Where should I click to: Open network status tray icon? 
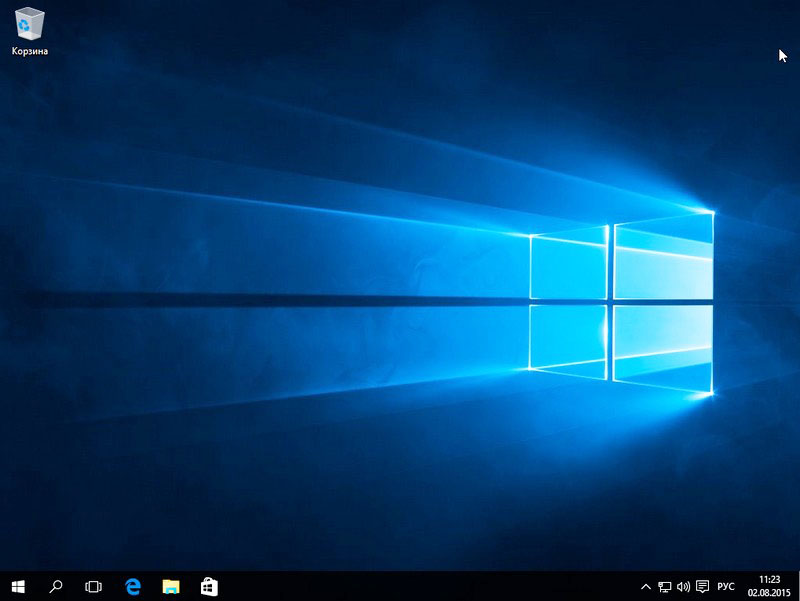[x=664, y=587]
